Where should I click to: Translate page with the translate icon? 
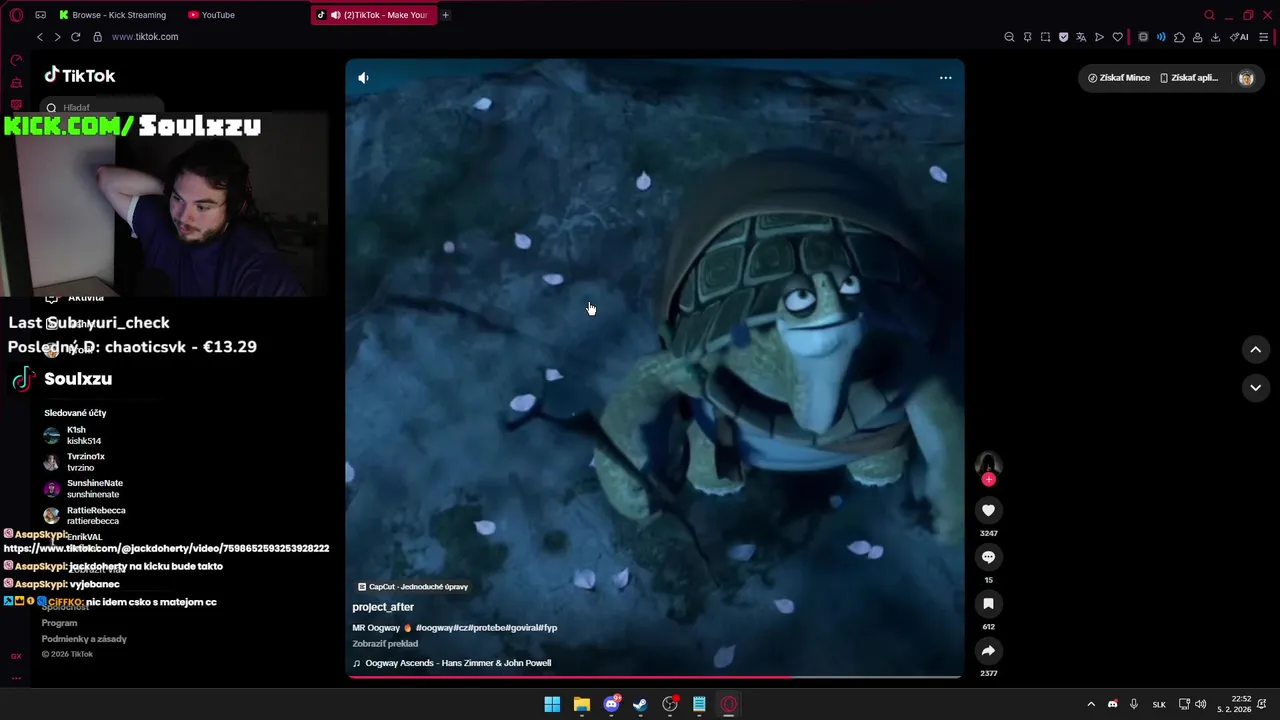click(x=1081, y=37)
